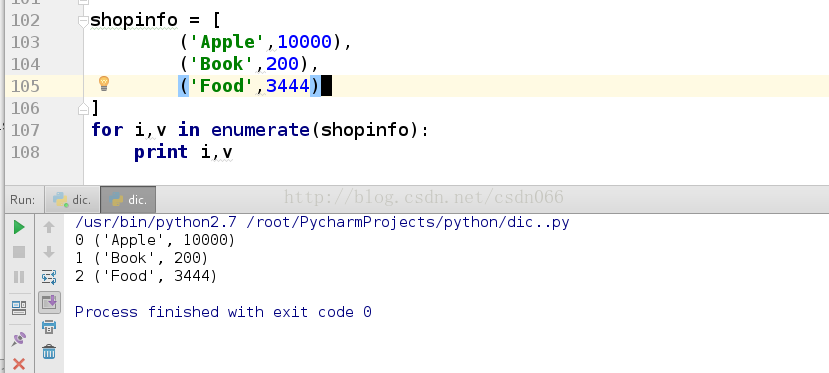Click the number 200 on line 104

pyautogui.click(x=282, y=64)
